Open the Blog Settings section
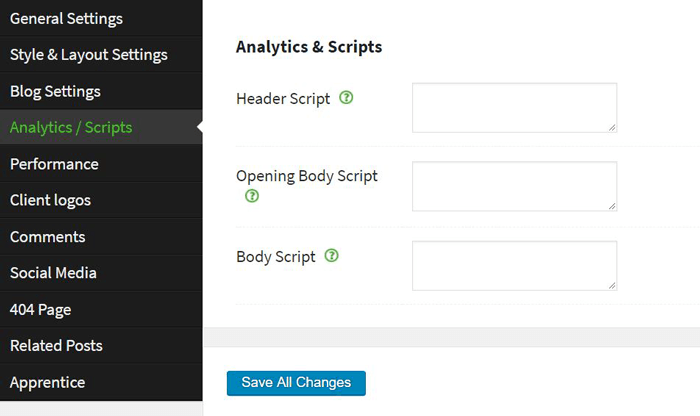The width and height of the screenshot is (700, 416). (101, 91)
